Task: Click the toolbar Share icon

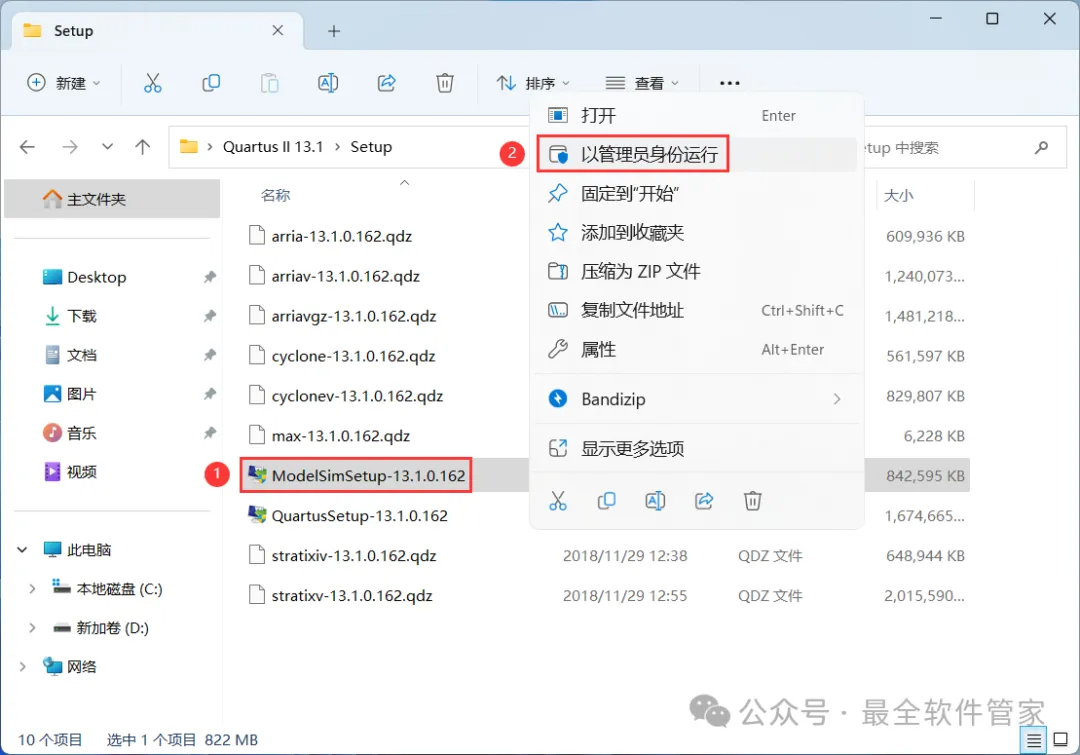Action: [386, 83]
